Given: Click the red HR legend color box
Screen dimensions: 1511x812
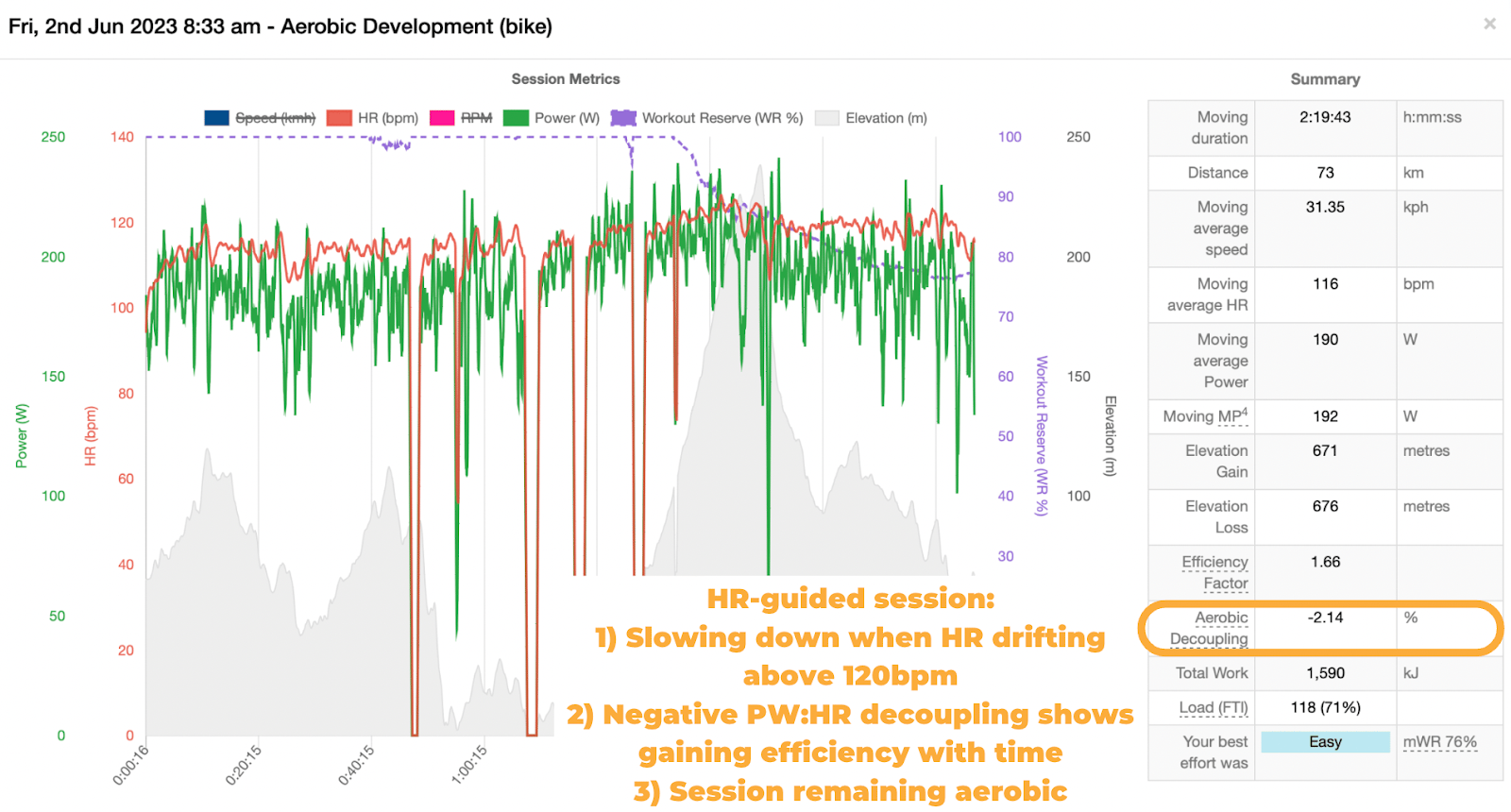Looking at the screenshot, I should (x=339, y=118).
